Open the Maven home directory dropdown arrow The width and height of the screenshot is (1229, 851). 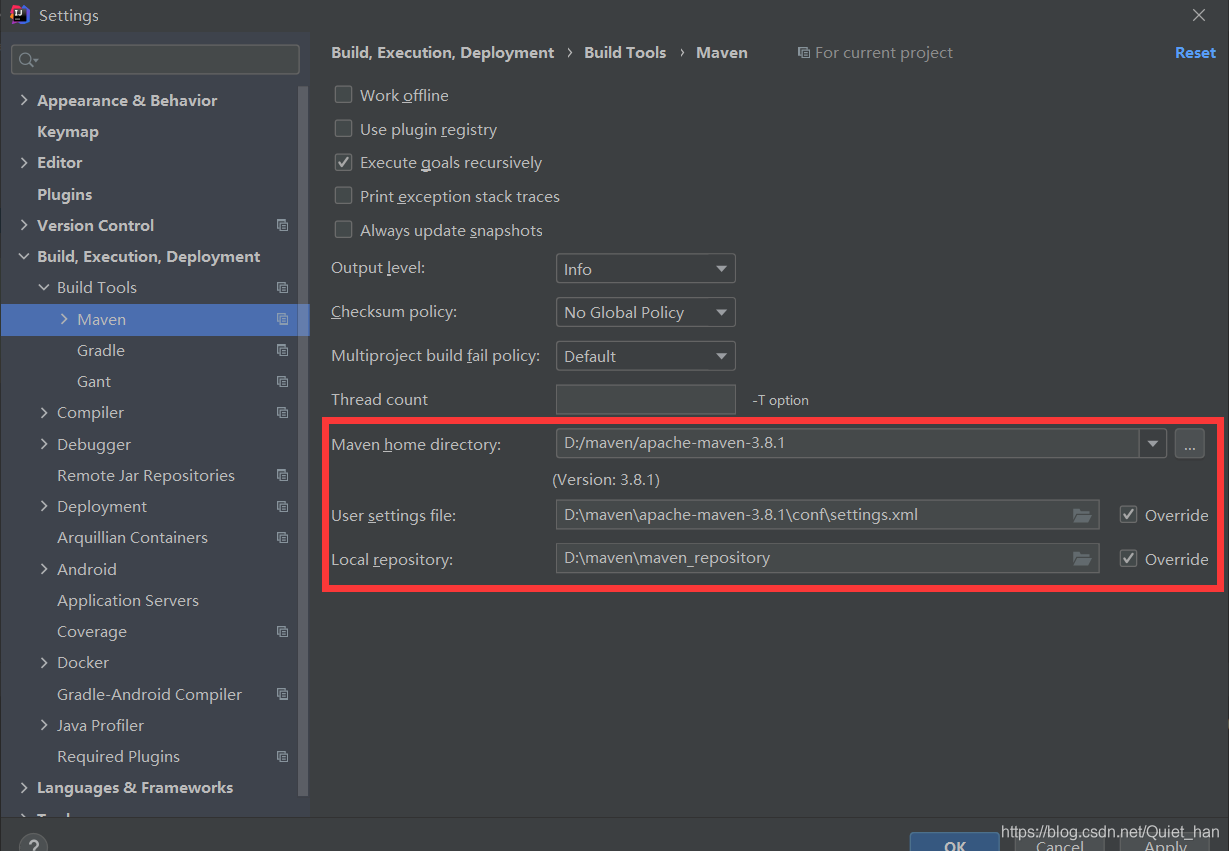coord(1153,443)
